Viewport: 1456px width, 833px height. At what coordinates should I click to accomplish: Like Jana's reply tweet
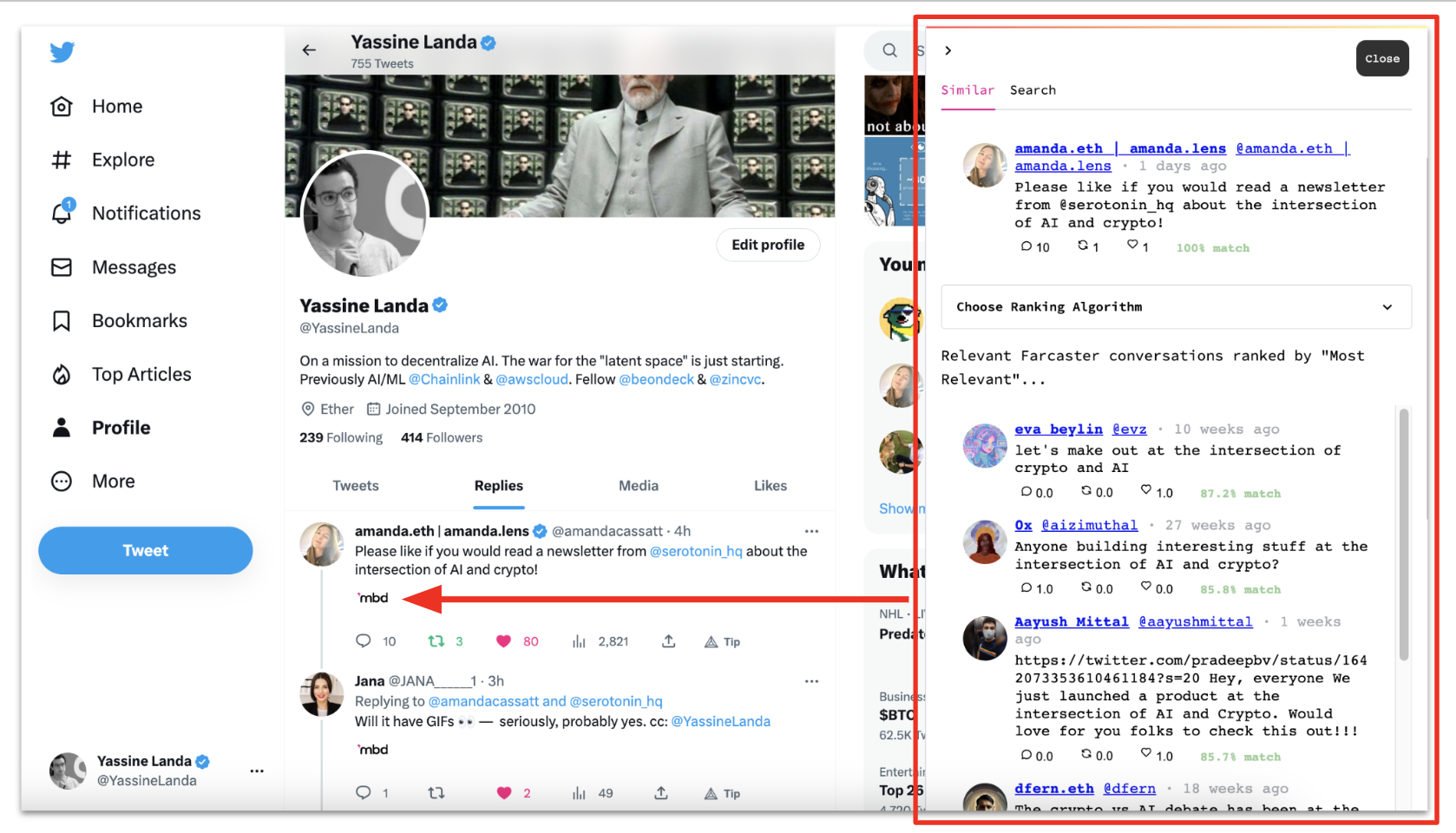click(x=504, y=793)
